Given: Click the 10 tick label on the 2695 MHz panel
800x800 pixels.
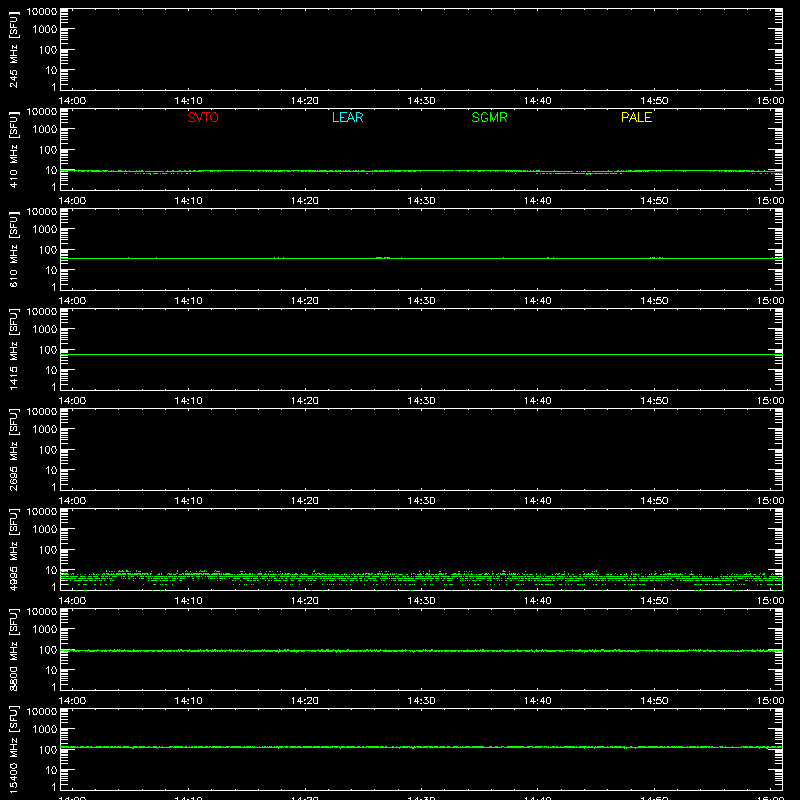Looking at the screenshot, I should (51, 470).
